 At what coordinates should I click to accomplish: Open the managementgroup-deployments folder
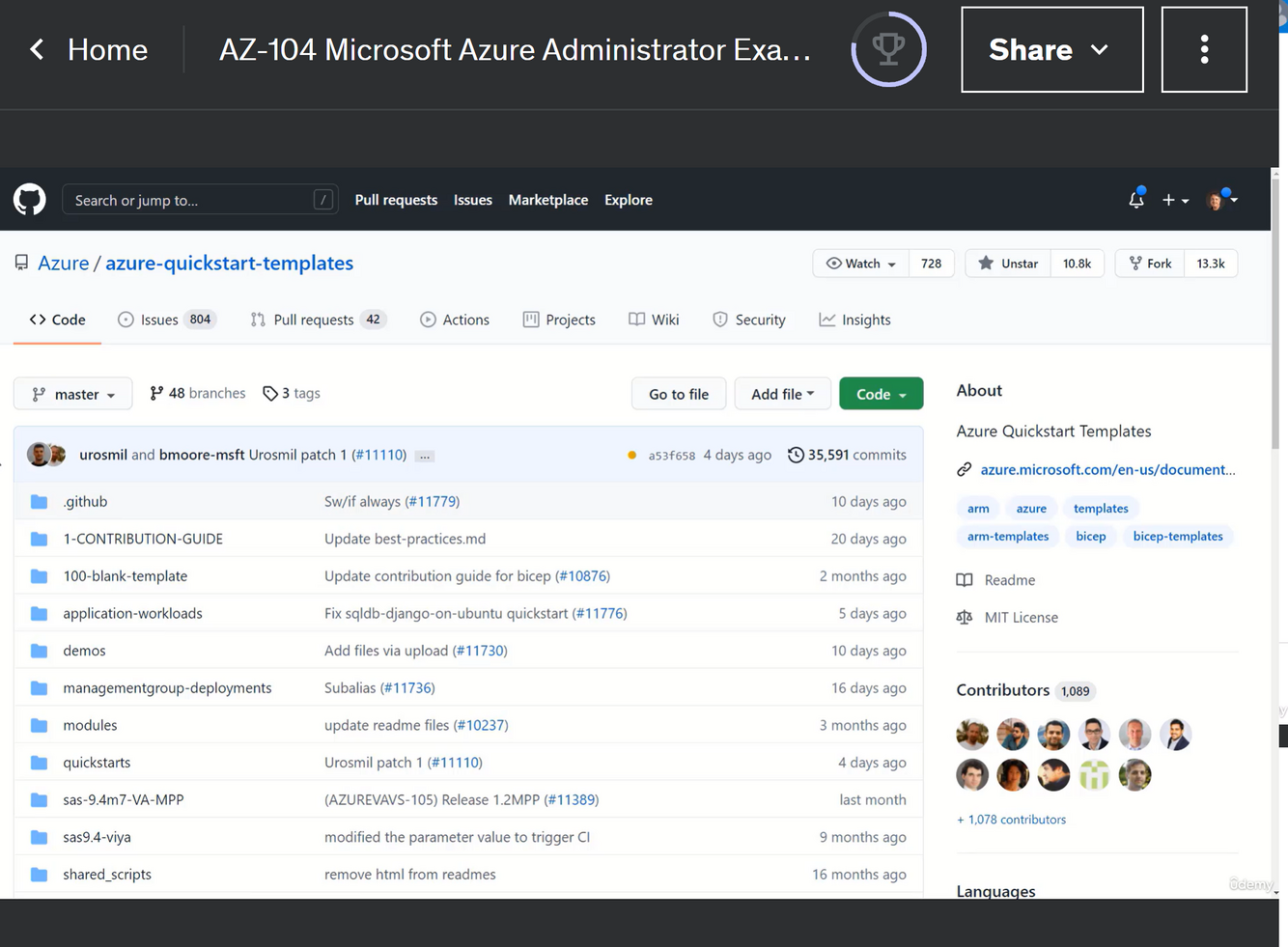click(167, 687)
